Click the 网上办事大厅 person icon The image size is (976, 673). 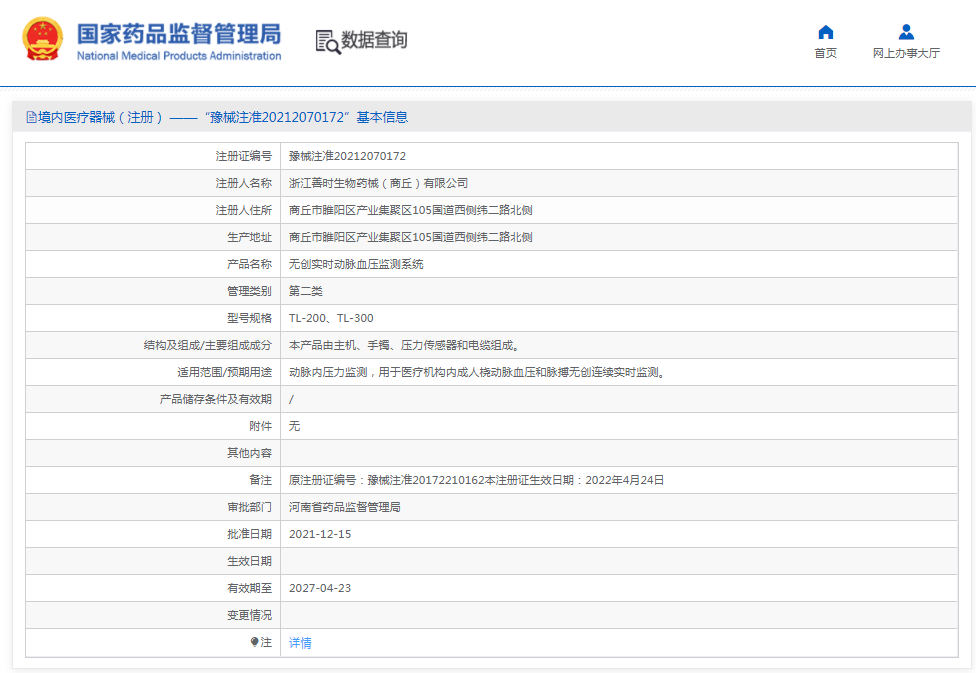tap(906, 32)
